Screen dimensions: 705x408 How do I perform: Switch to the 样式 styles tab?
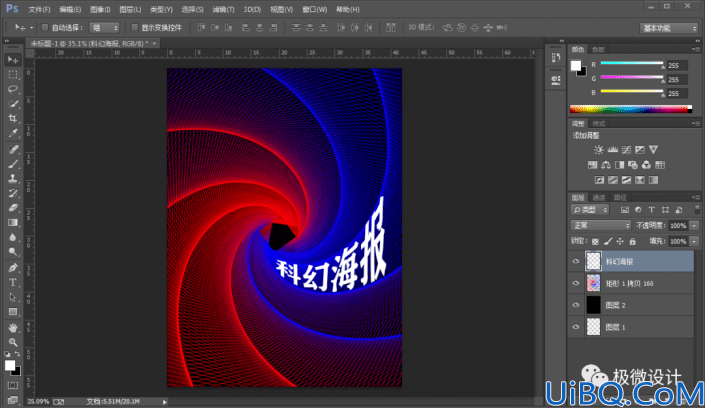click(599, 124)
